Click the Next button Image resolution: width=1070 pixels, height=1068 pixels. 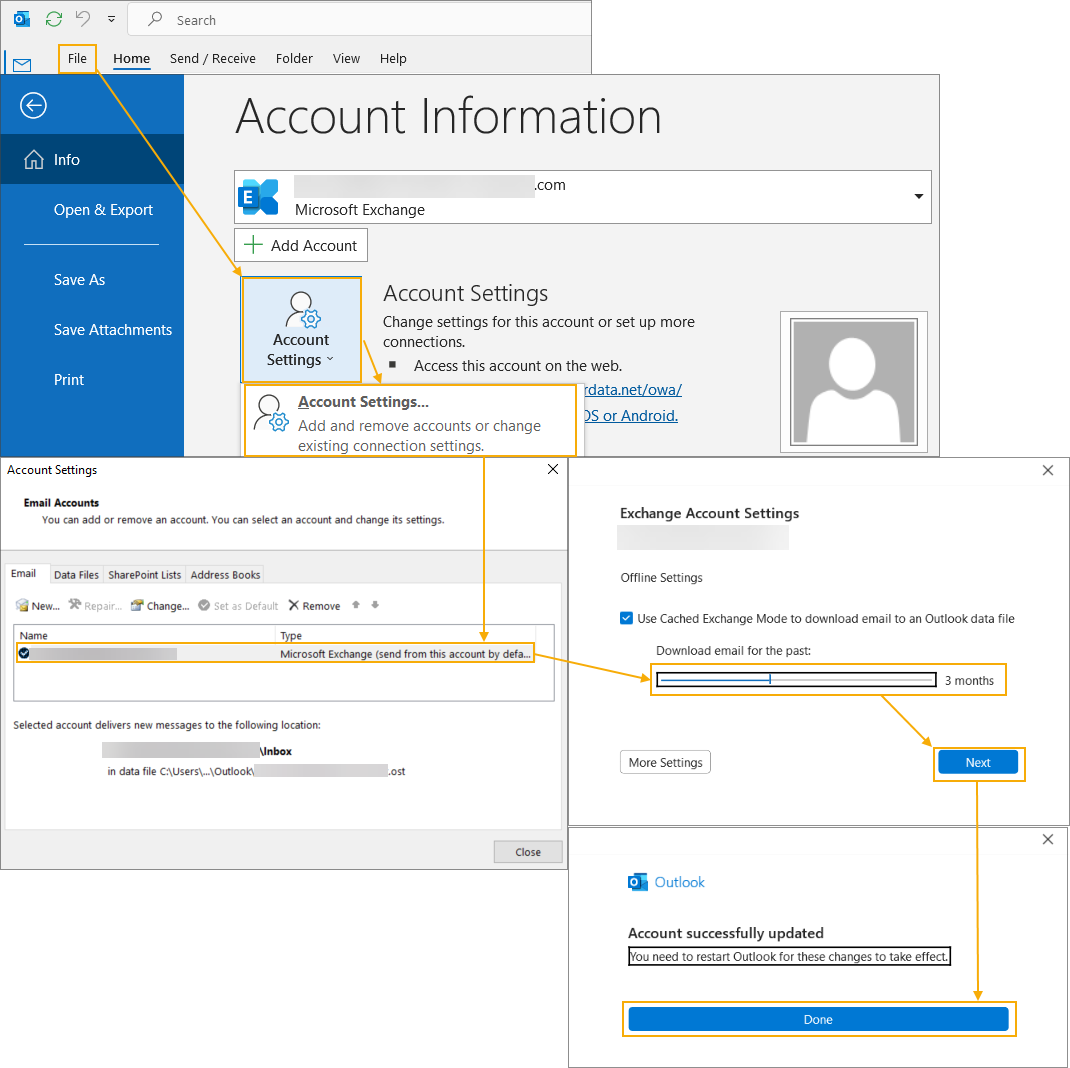coord(977,763)
